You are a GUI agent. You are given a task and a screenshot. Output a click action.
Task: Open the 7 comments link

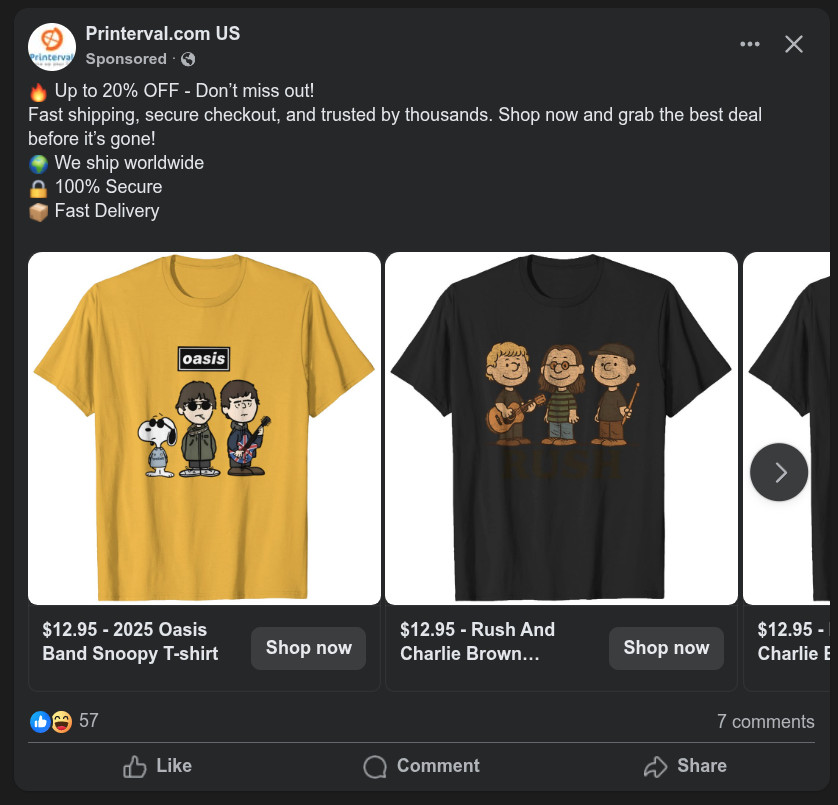tap(765, 722)
